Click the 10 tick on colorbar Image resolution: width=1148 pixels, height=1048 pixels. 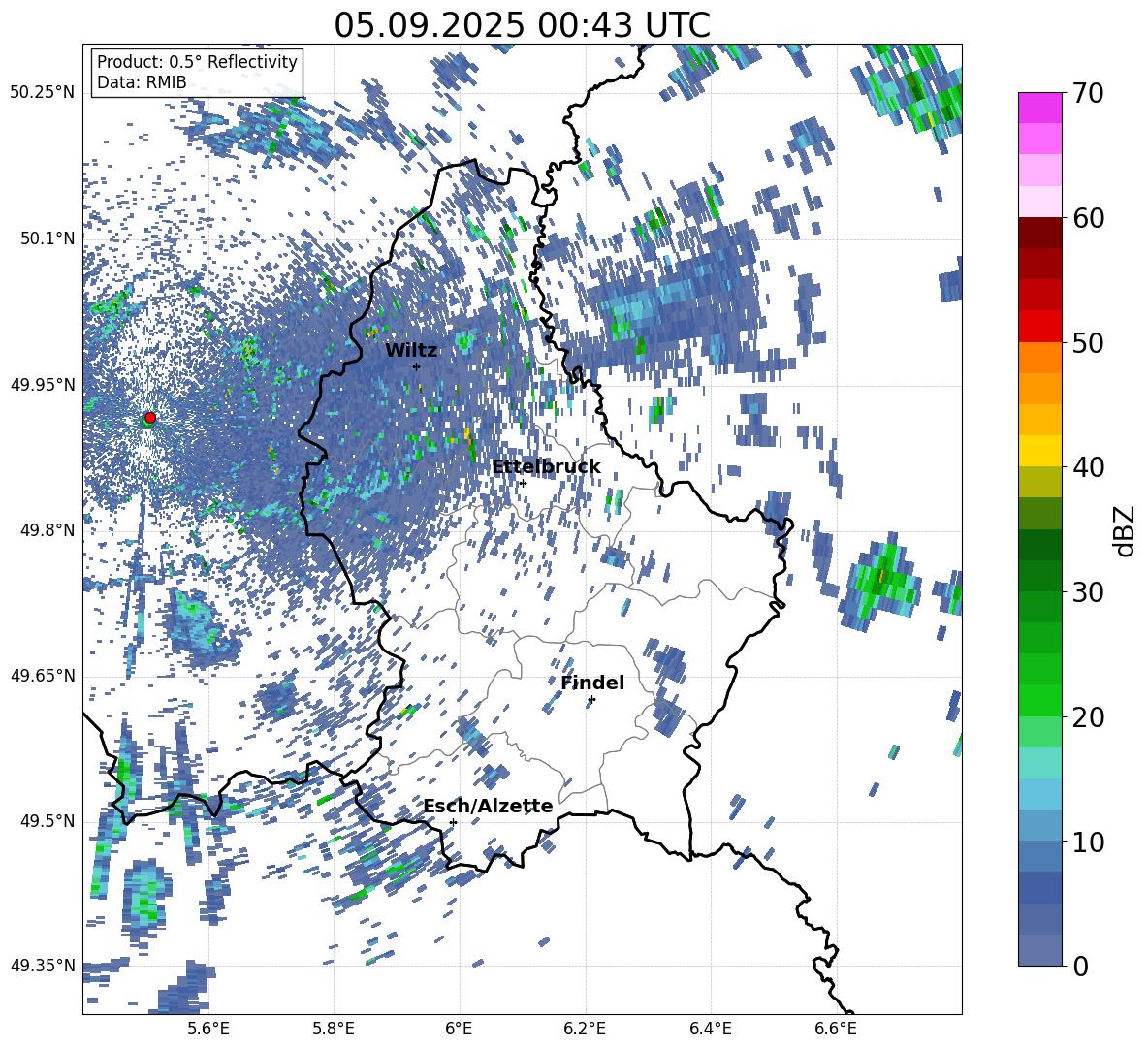click(1088, 842)
